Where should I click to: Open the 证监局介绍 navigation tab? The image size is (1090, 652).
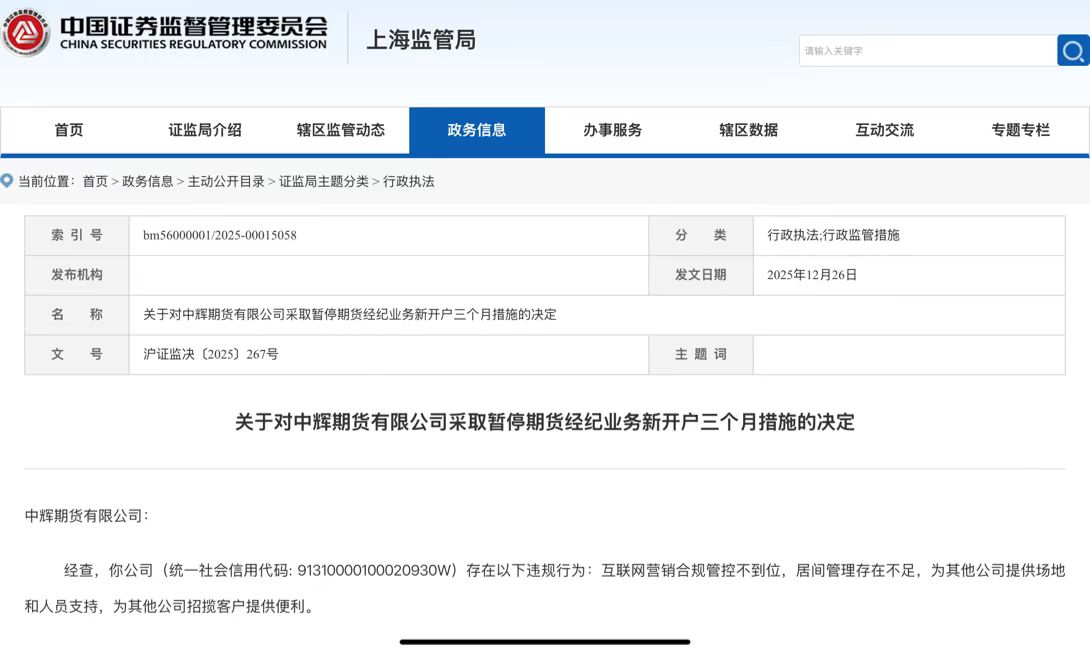click(x=205, y=130)
